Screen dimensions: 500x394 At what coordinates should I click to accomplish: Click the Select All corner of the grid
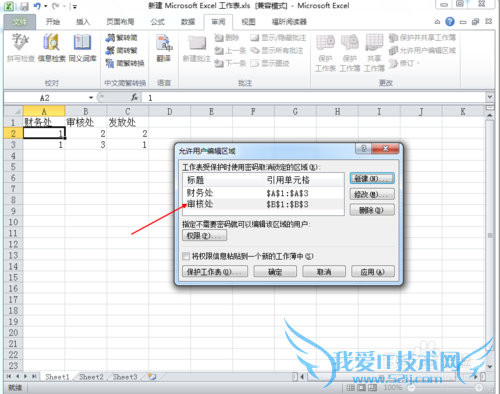coord(13,111)
